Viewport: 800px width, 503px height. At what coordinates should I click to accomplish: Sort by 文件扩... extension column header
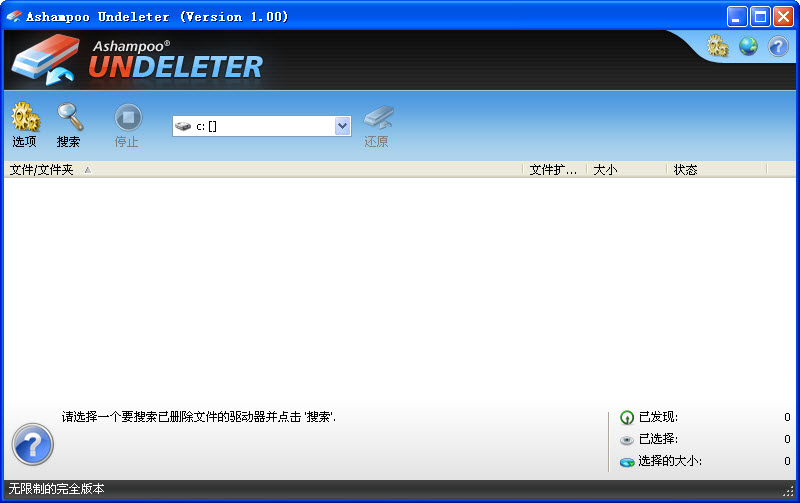[x=554, y=170]
